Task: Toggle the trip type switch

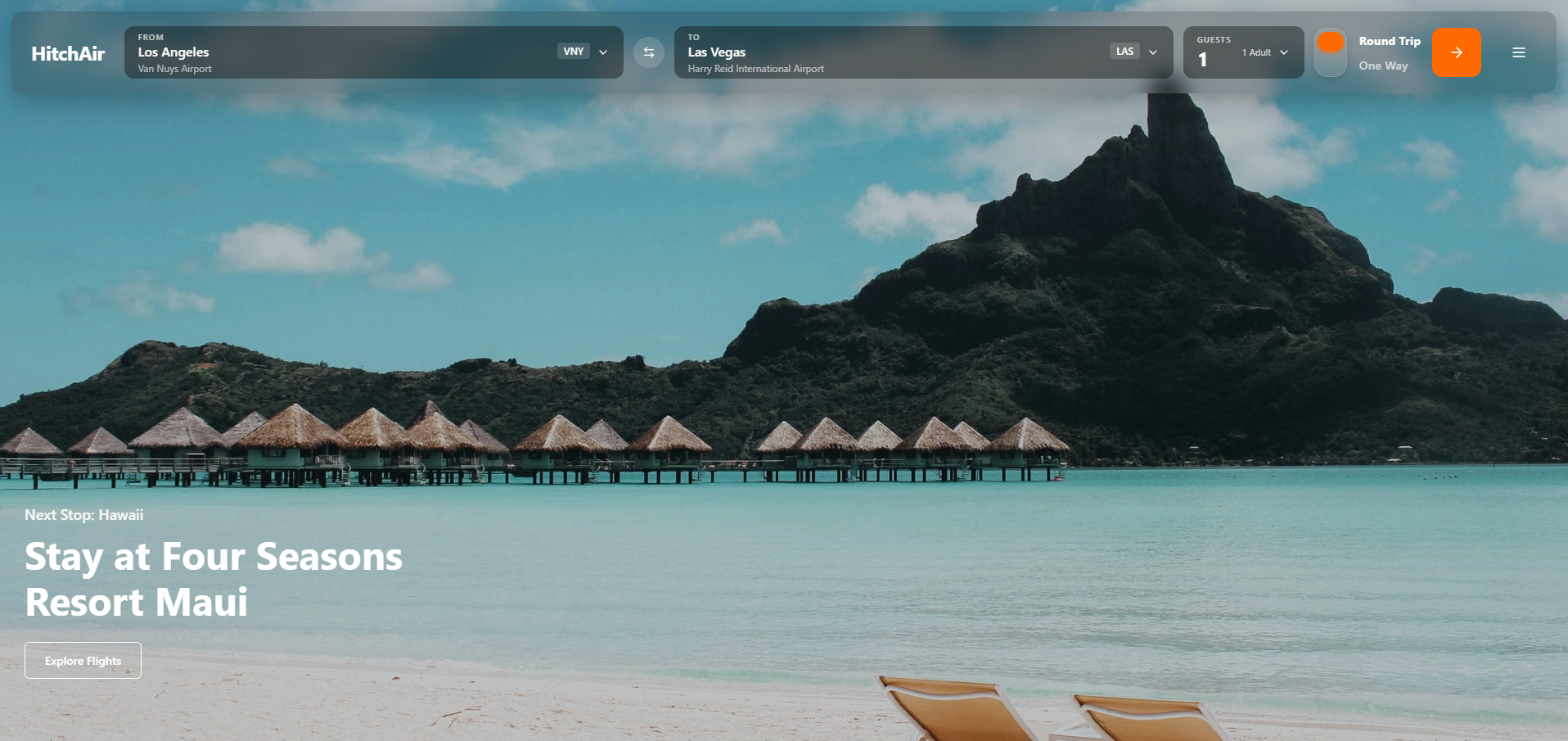Action: tap(1331, 52)
